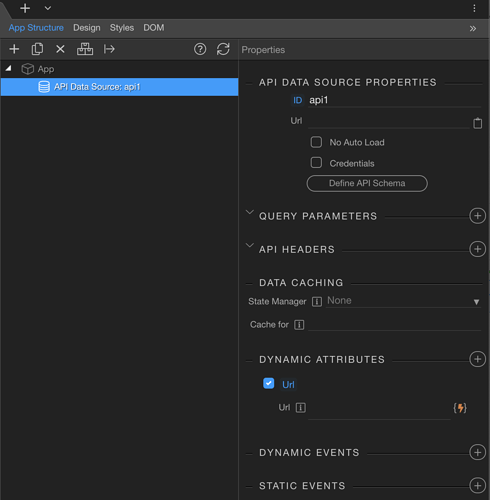Click the duplicate component icon

(x=37, y=49)
